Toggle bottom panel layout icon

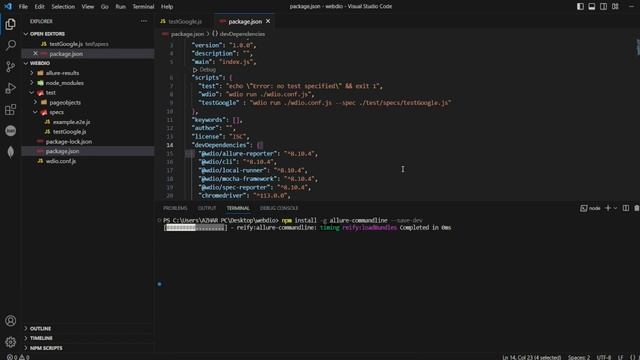pyautogui.click(x=591, y=7)
